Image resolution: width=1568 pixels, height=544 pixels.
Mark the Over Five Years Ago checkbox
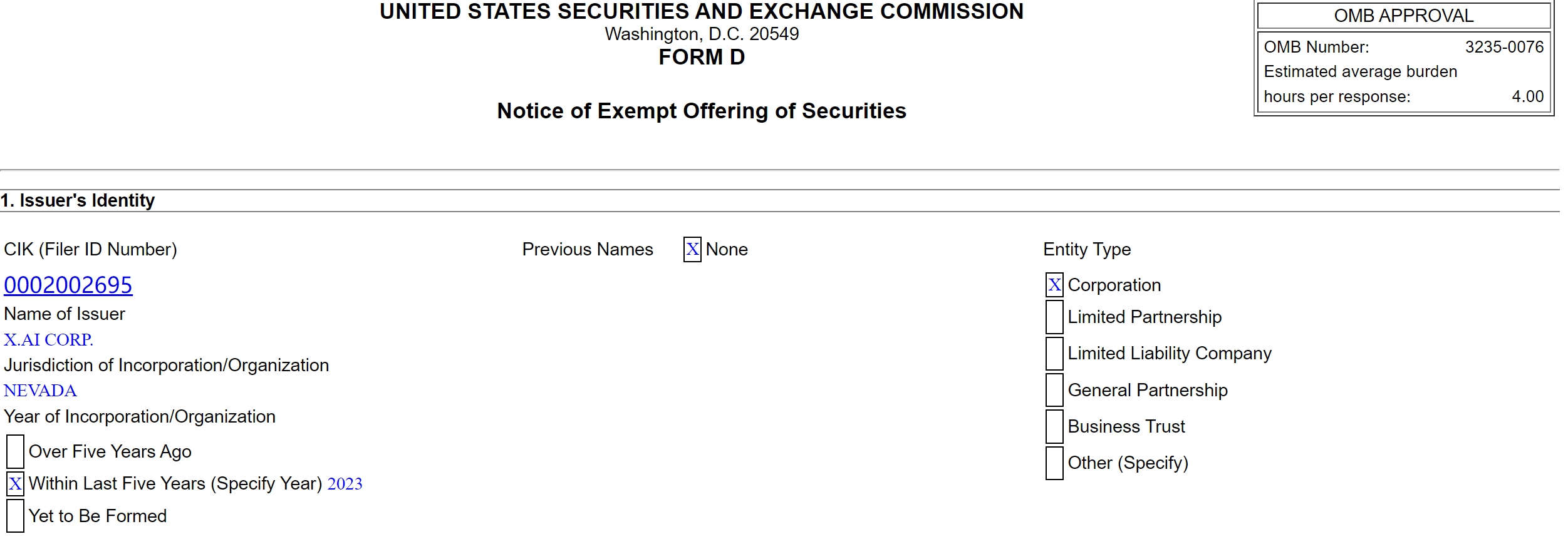(x=15, y=452)
